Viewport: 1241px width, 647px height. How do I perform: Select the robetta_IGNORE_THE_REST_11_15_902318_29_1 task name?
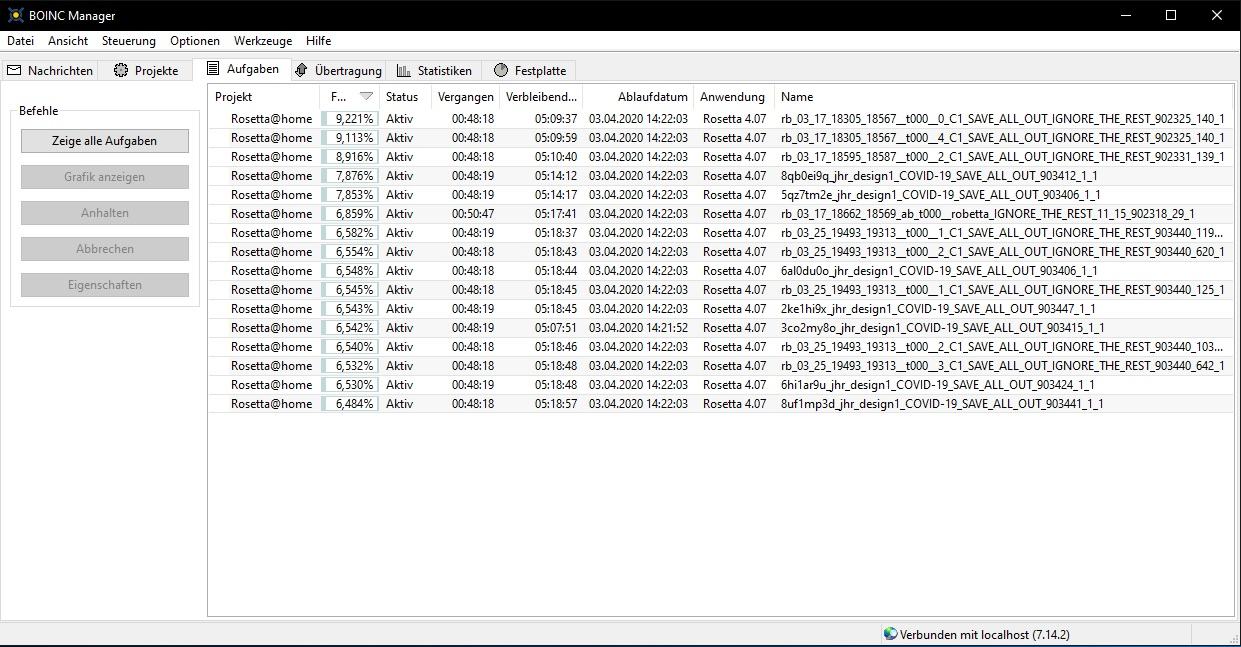(x=988, y=214)
